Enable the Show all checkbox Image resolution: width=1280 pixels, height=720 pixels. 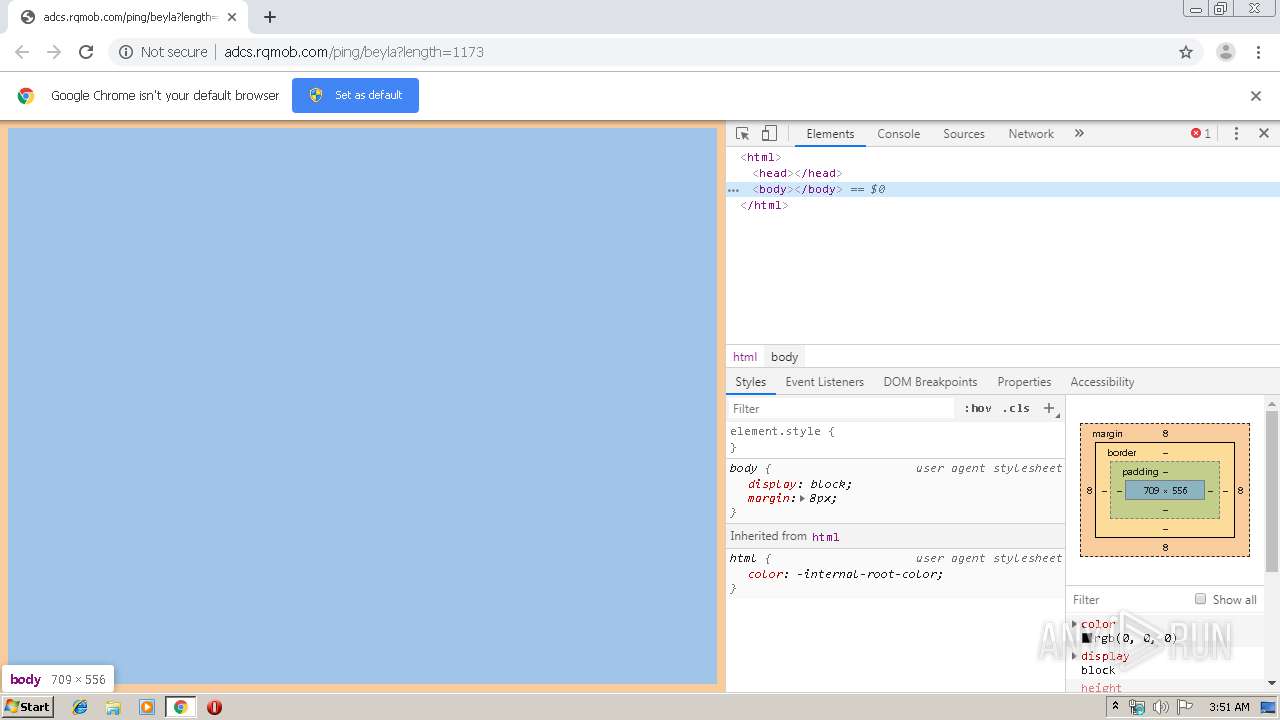[x=1200, y=599]
